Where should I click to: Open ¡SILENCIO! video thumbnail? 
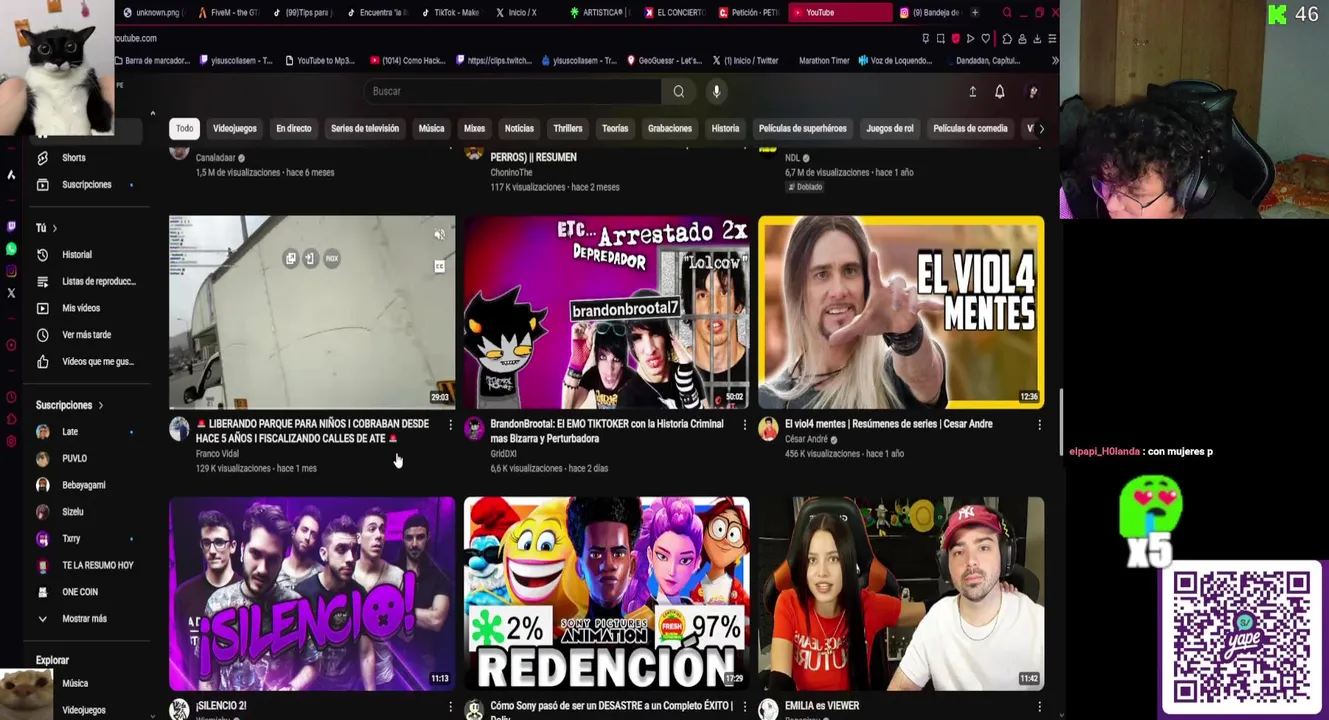point(312,594)
